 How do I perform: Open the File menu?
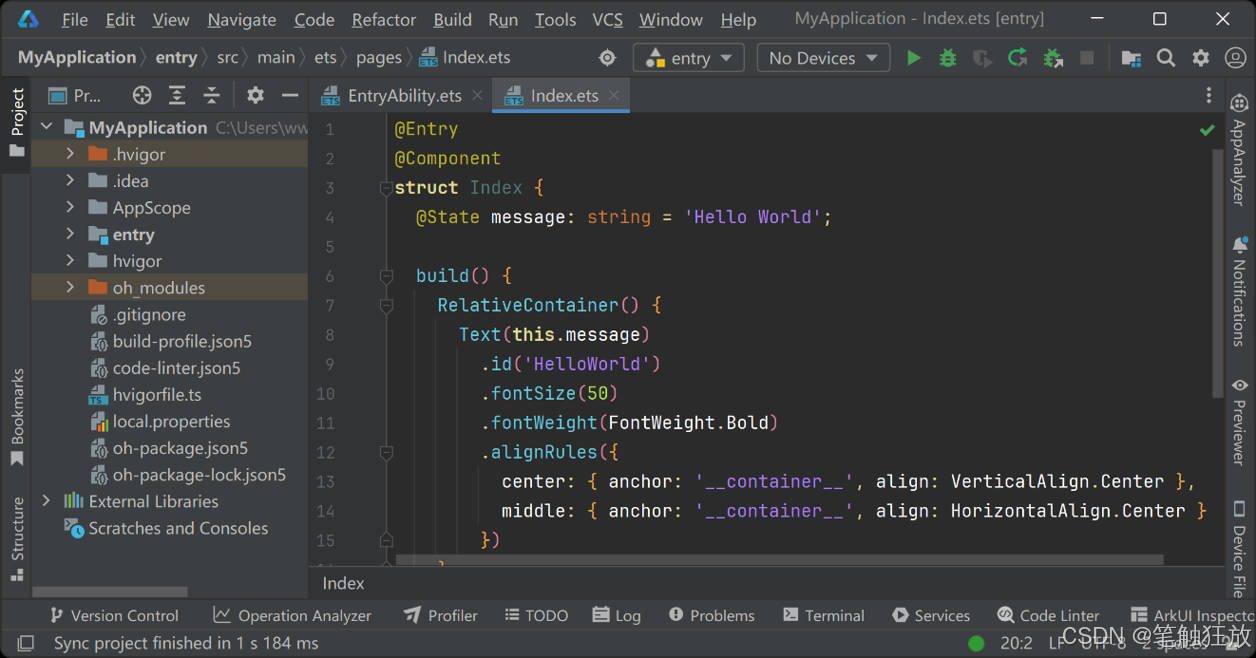(x=75, y=19)
